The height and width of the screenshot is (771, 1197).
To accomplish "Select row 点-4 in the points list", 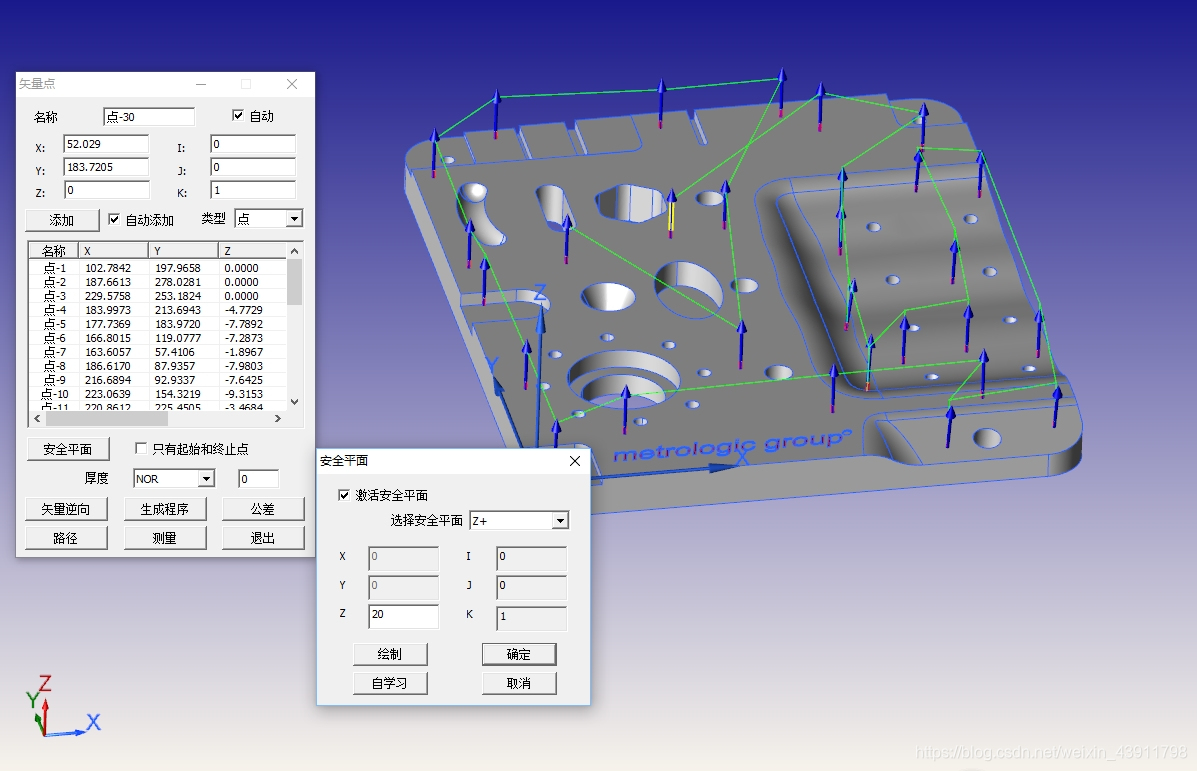I will [157, 310].
